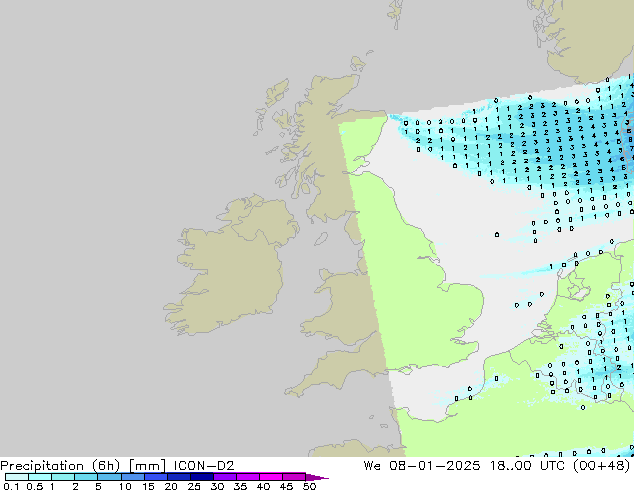
Task: Click the 1–2 mm legend color swatch
Action: point(63,477)
